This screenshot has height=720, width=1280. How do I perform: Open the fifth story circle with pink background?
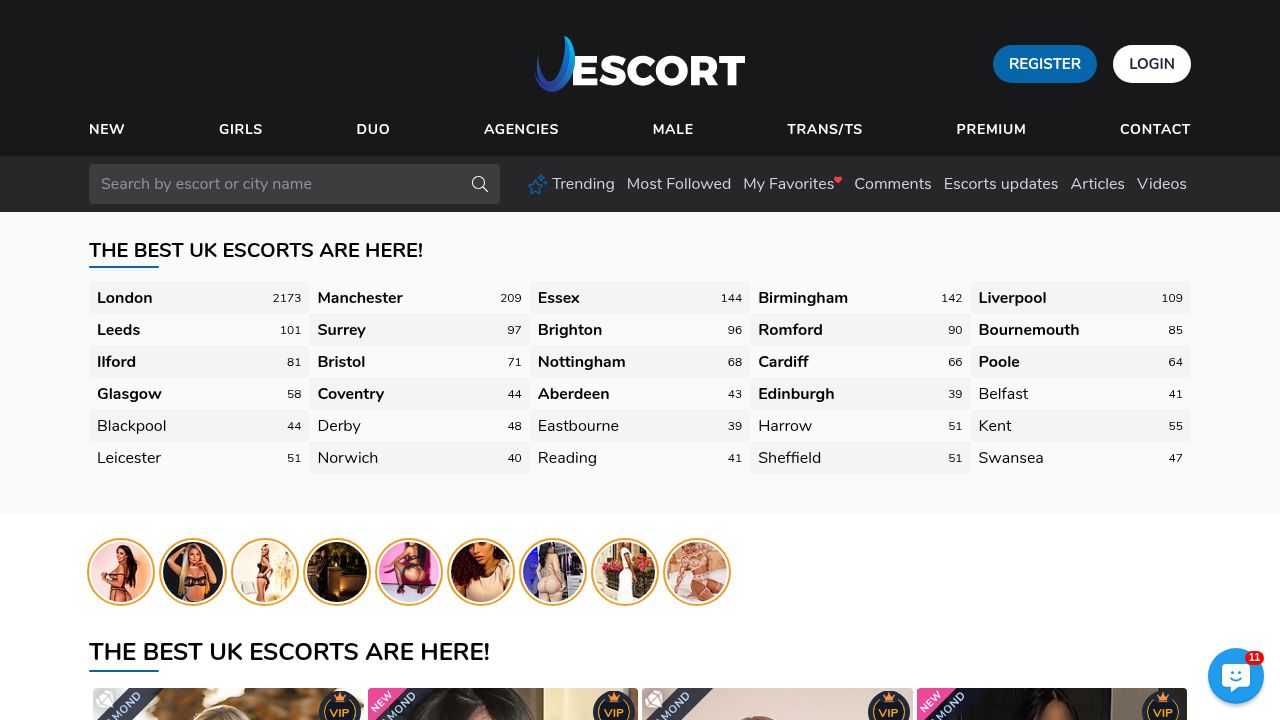409,572
